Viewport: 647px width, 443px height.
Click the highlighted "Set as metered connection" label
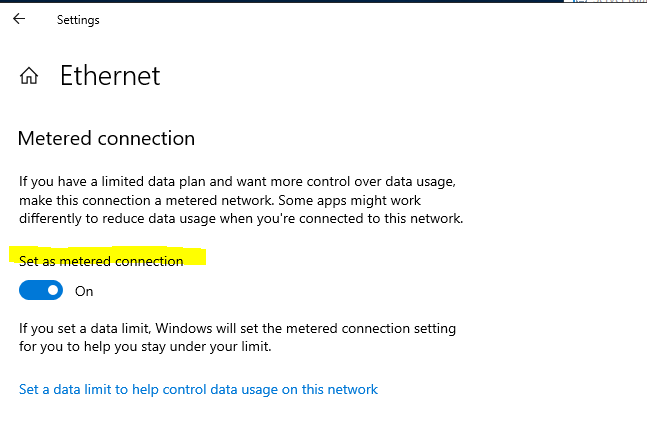(x=101, y=261)
